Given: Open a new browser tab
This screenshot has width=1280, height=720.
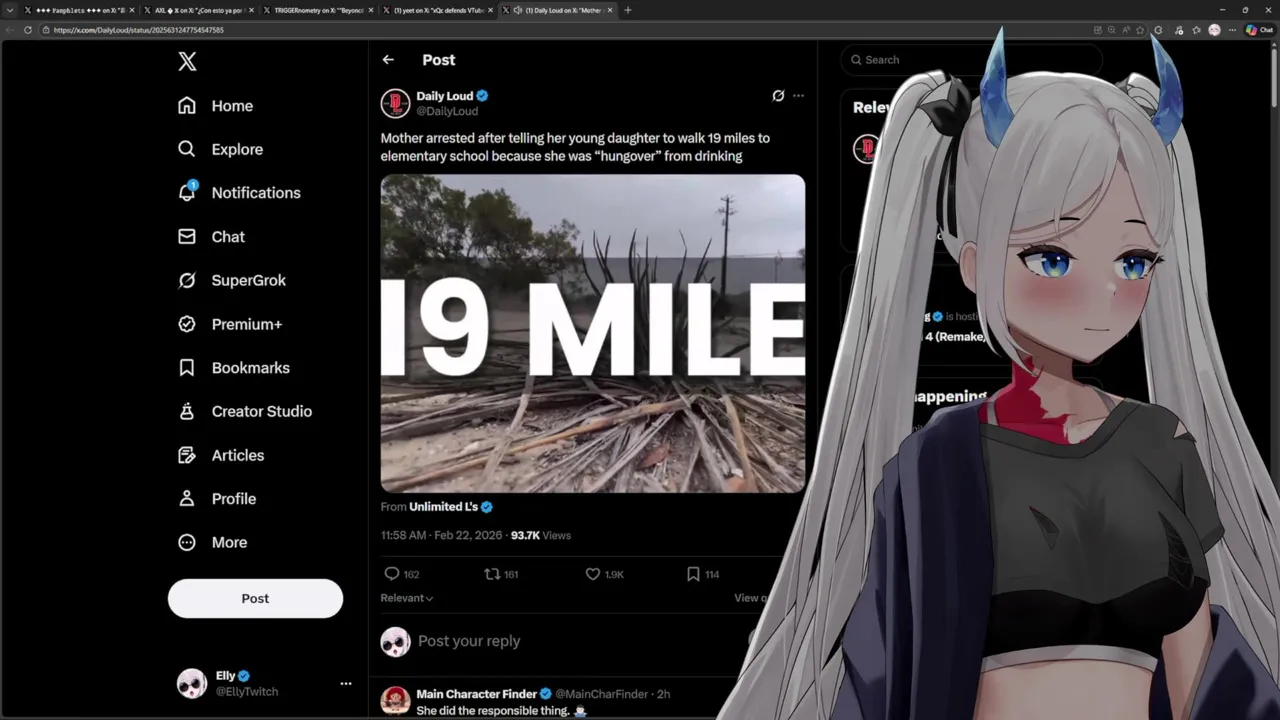Looking at the screenshot, I should 627,10.
